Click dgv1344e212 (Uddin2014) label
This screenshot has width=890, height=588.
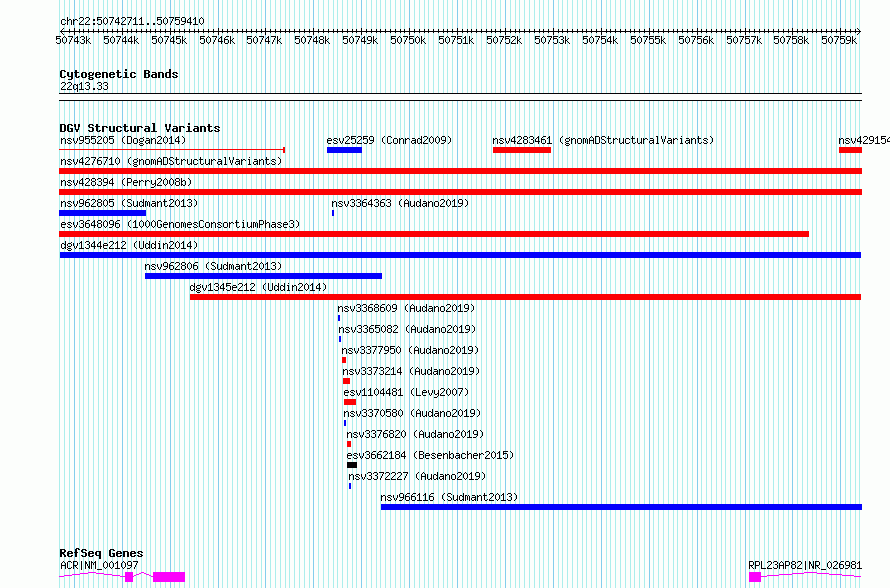[129, 245]
